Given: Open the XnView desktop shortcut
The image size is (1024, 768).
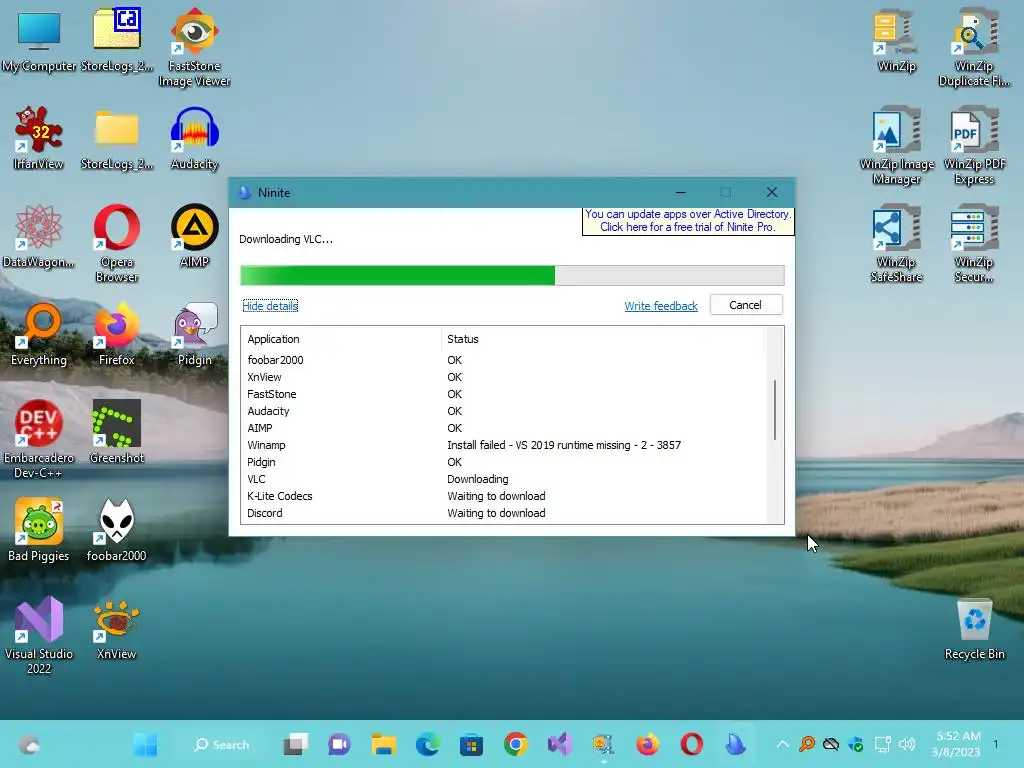Looking at the screenshot, I should coord(117,628).
